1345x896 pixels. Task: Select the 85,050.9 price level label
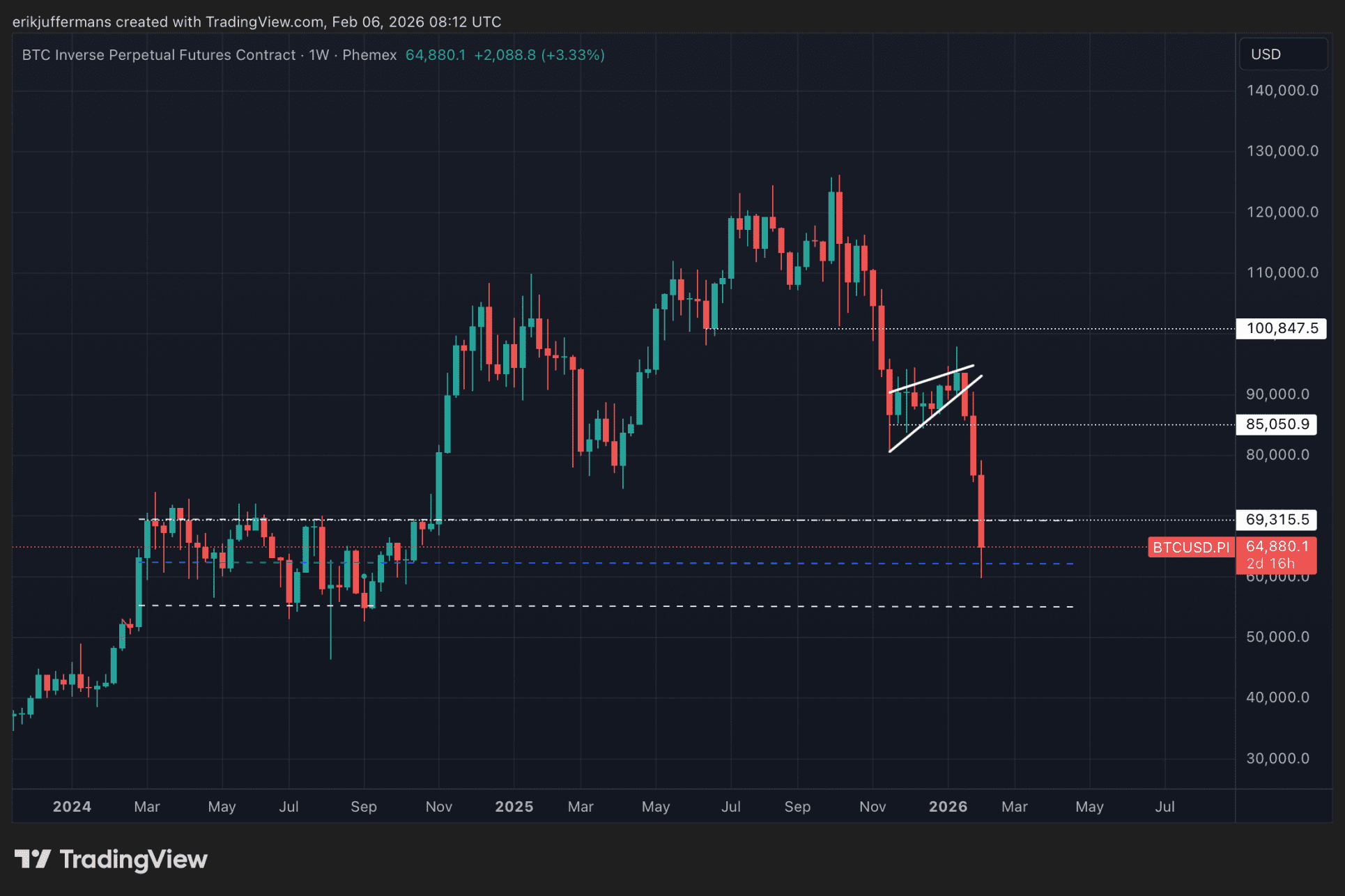pyautogui.click(x=1277, y=424)
